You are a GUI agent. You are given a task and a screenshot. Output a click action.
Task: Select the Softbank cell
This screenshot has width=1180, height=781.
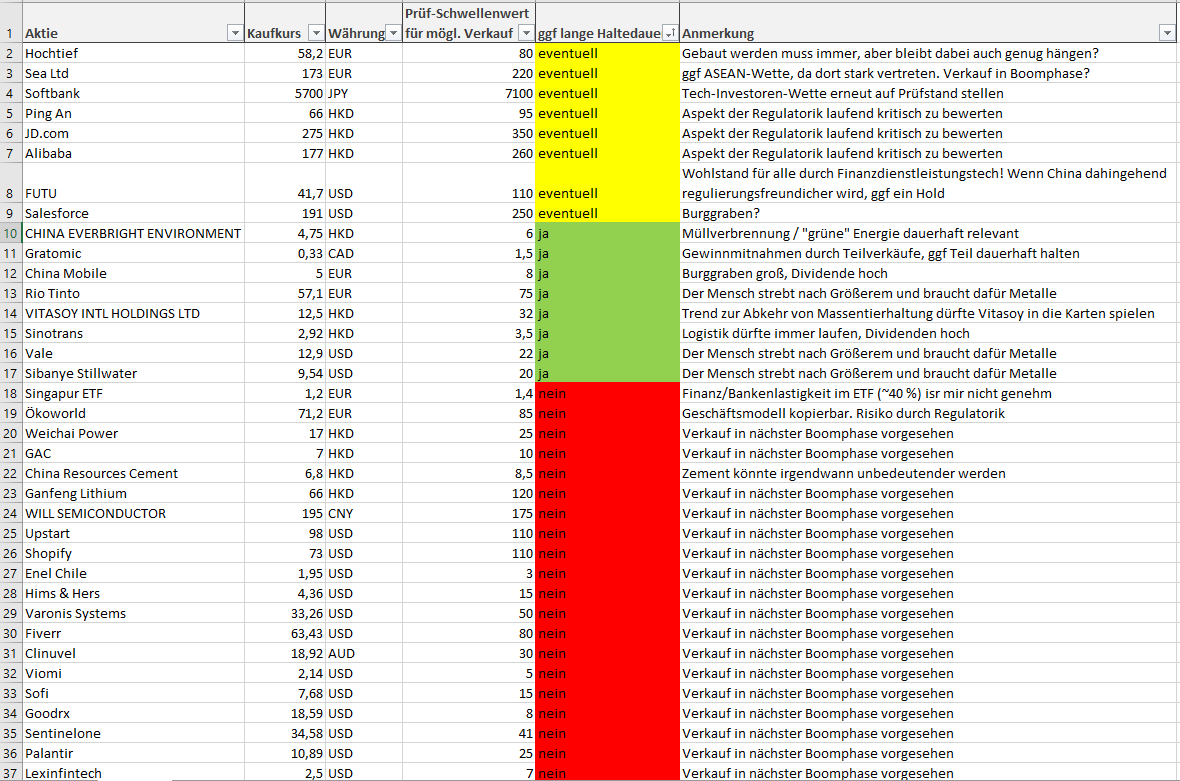(x=133, y=93)
